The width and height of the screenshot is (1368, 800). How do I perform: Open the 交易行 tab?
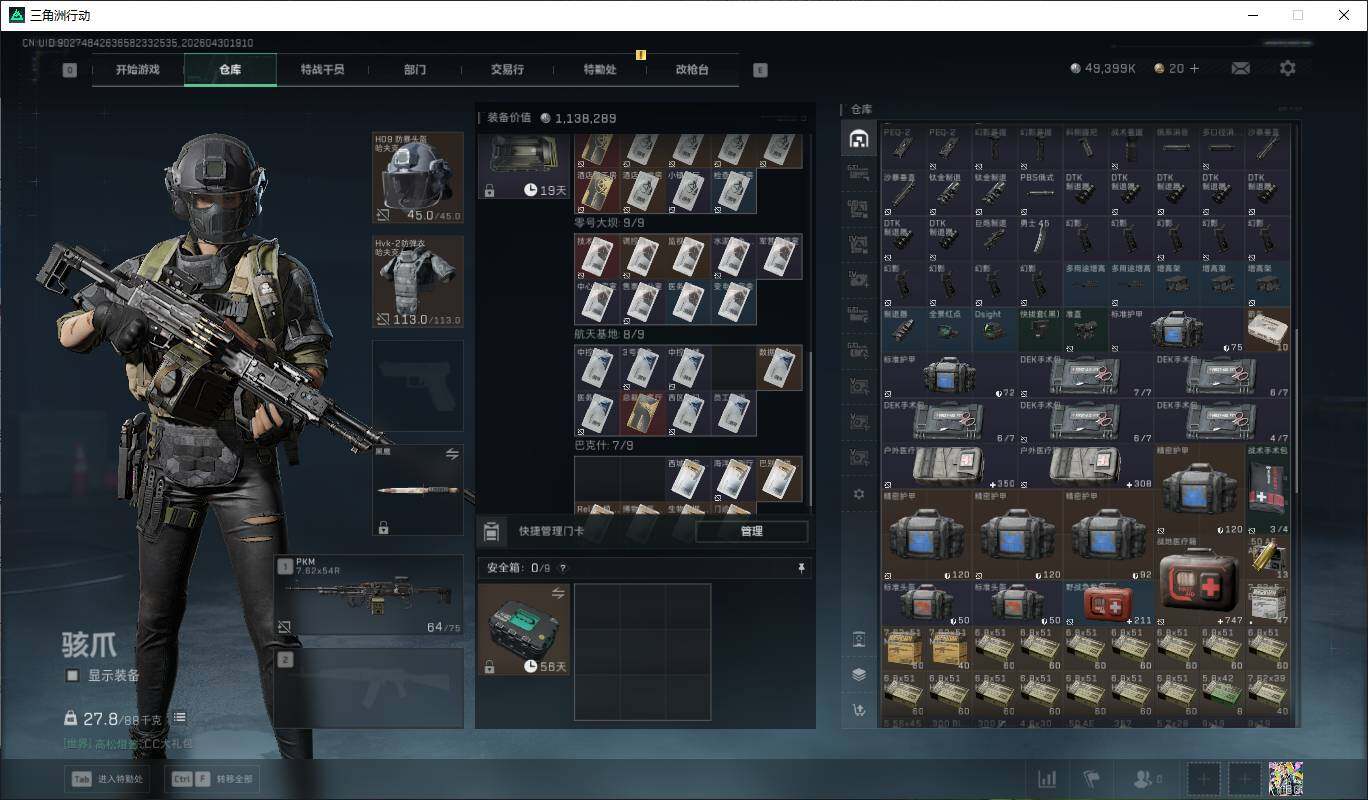tap(507, 70)
